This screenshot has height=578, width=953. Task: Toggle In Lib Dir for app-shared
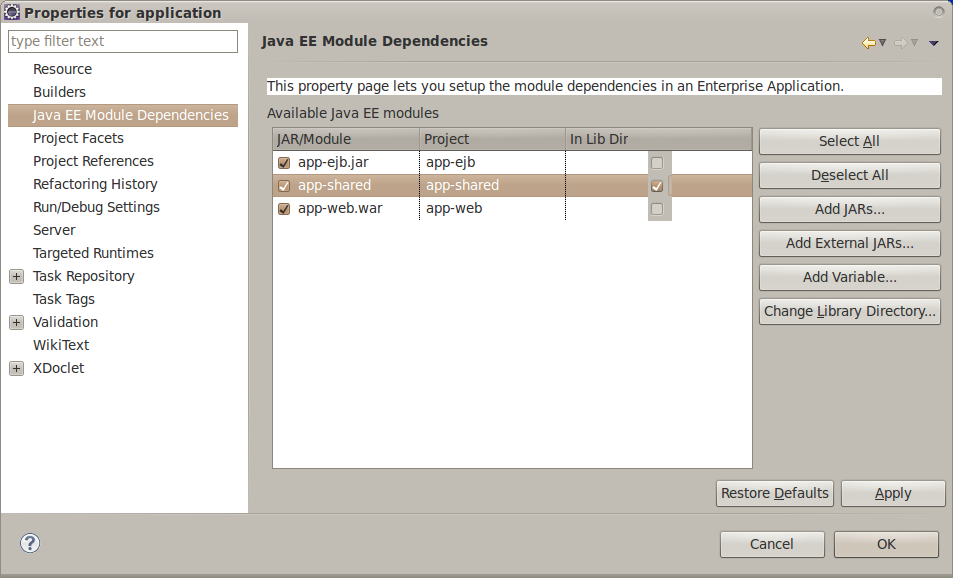pyautogui.click(x=656, y=186)
